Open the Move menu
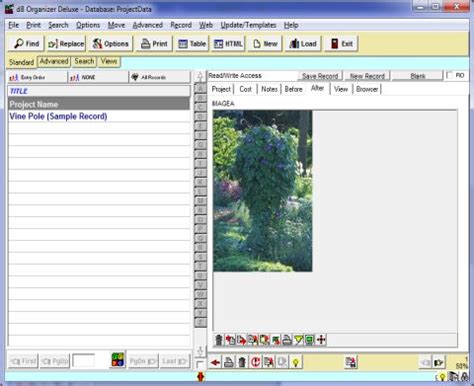Screen dimensions: 474x386 pos(116,25)
